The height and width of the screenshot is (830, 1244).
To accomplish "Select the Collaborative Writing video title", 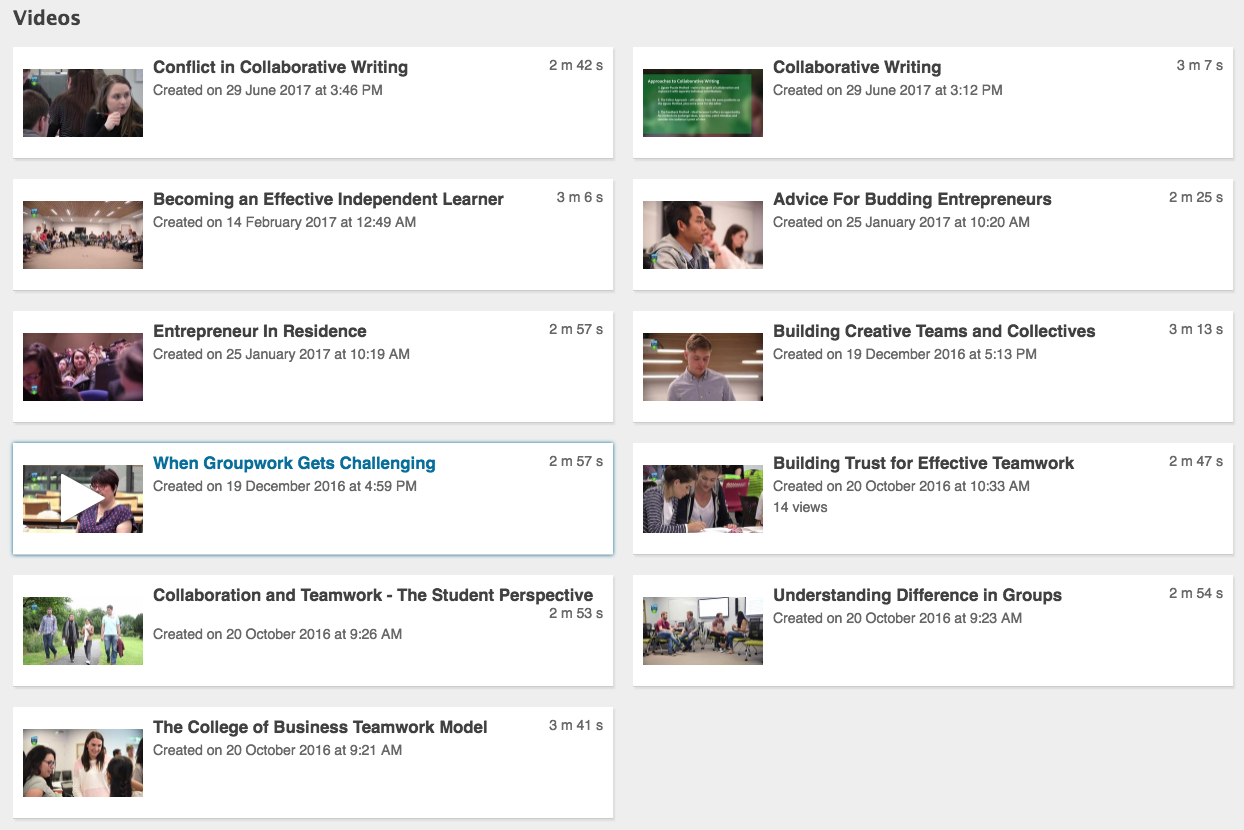I will (857, 67).
